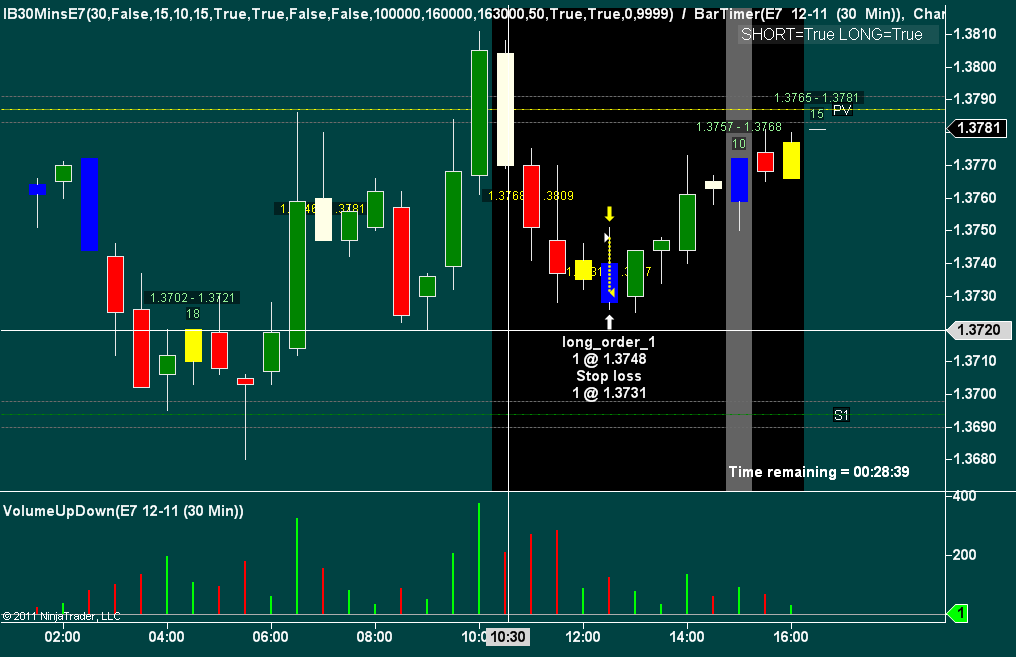Screen dimensions: 1016x657
Task: Click the 14:00 time axis label
Action: (687, 637)
